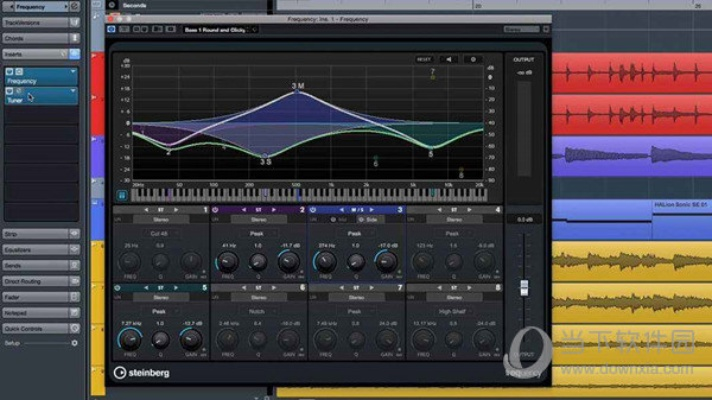Viewport: 712px width, 400px height.
Task: Click the band 5 Q knob
Action: pos(159,340)
